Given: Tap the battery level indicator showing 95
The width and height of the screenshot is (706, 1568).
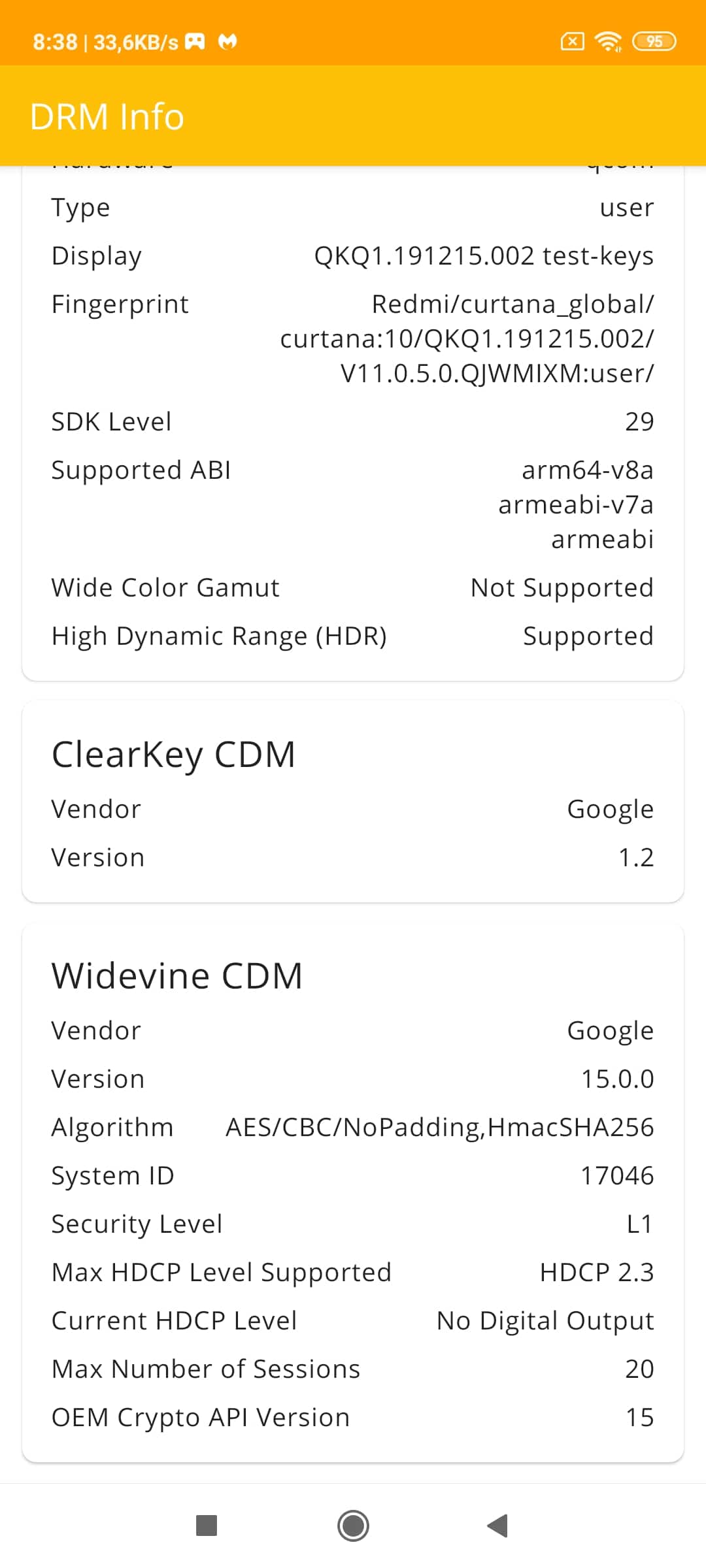Looking at the screenshot, I should pos(654,42).
